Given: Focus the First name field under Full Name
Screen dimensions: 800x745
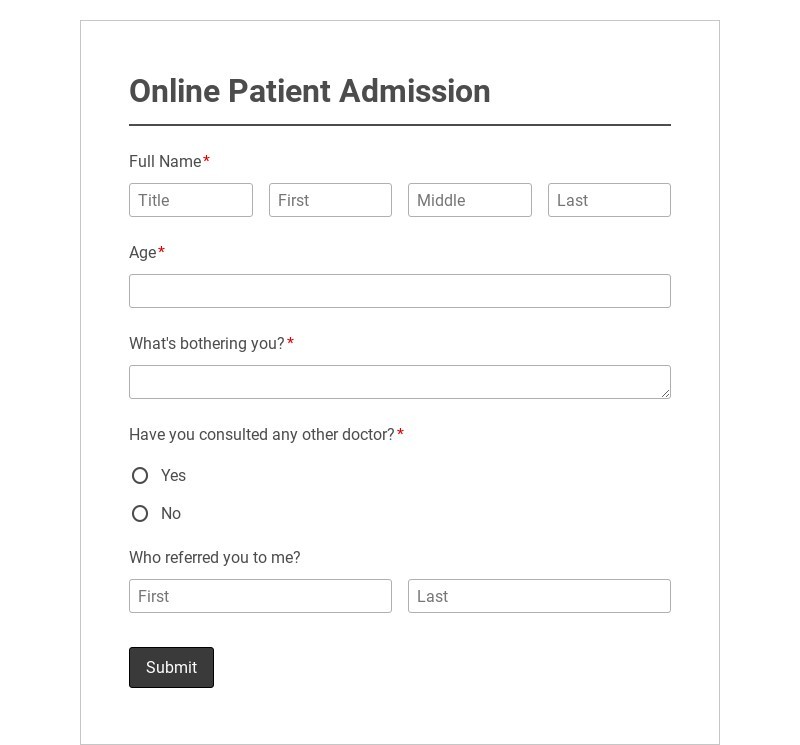Looking at the screenshot, I should pyautogui.click(x=330, y=200).
